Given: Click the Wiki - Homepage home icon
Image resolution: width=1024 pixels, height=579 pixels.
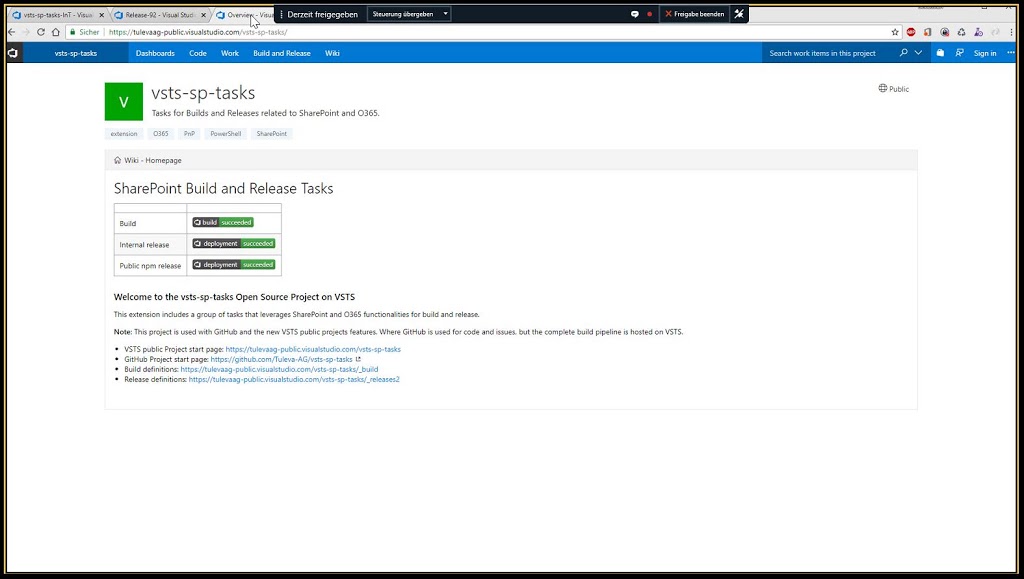Looking at the screenshot, I should (118, 160).
